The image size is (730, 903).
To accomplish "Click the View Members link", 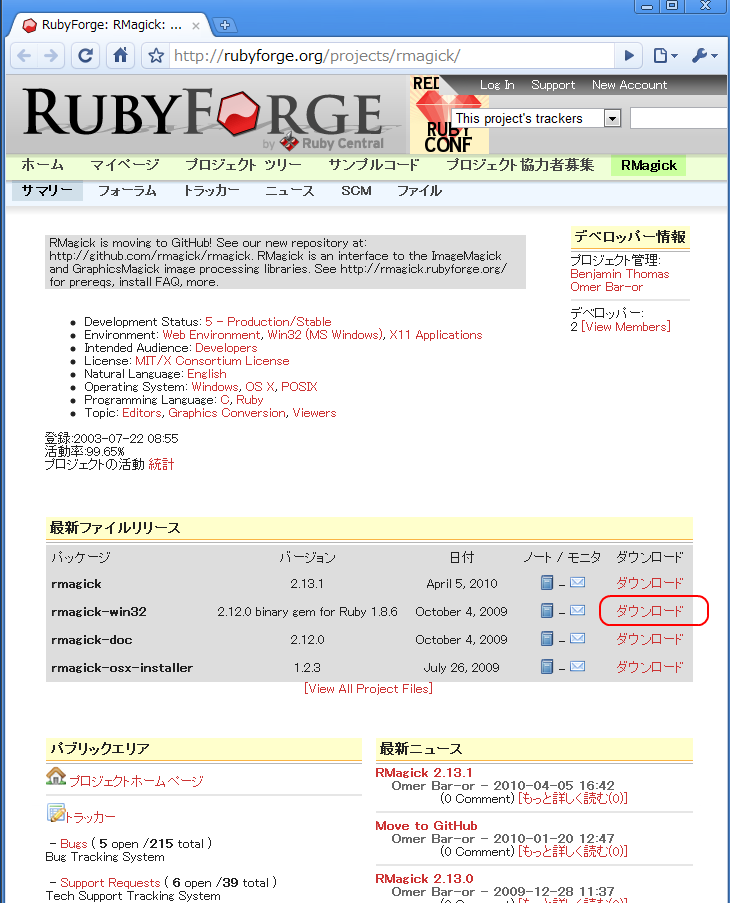I will coord(626,327).
